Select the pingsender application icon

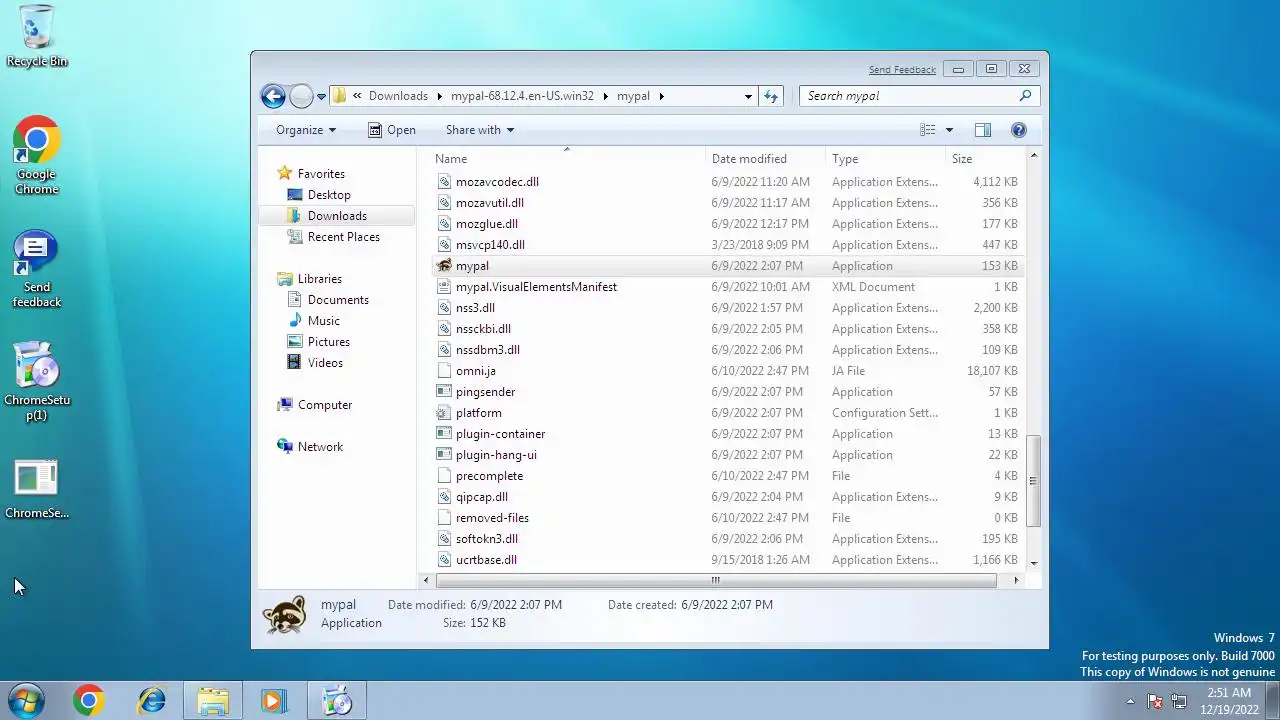coord(445,392)
